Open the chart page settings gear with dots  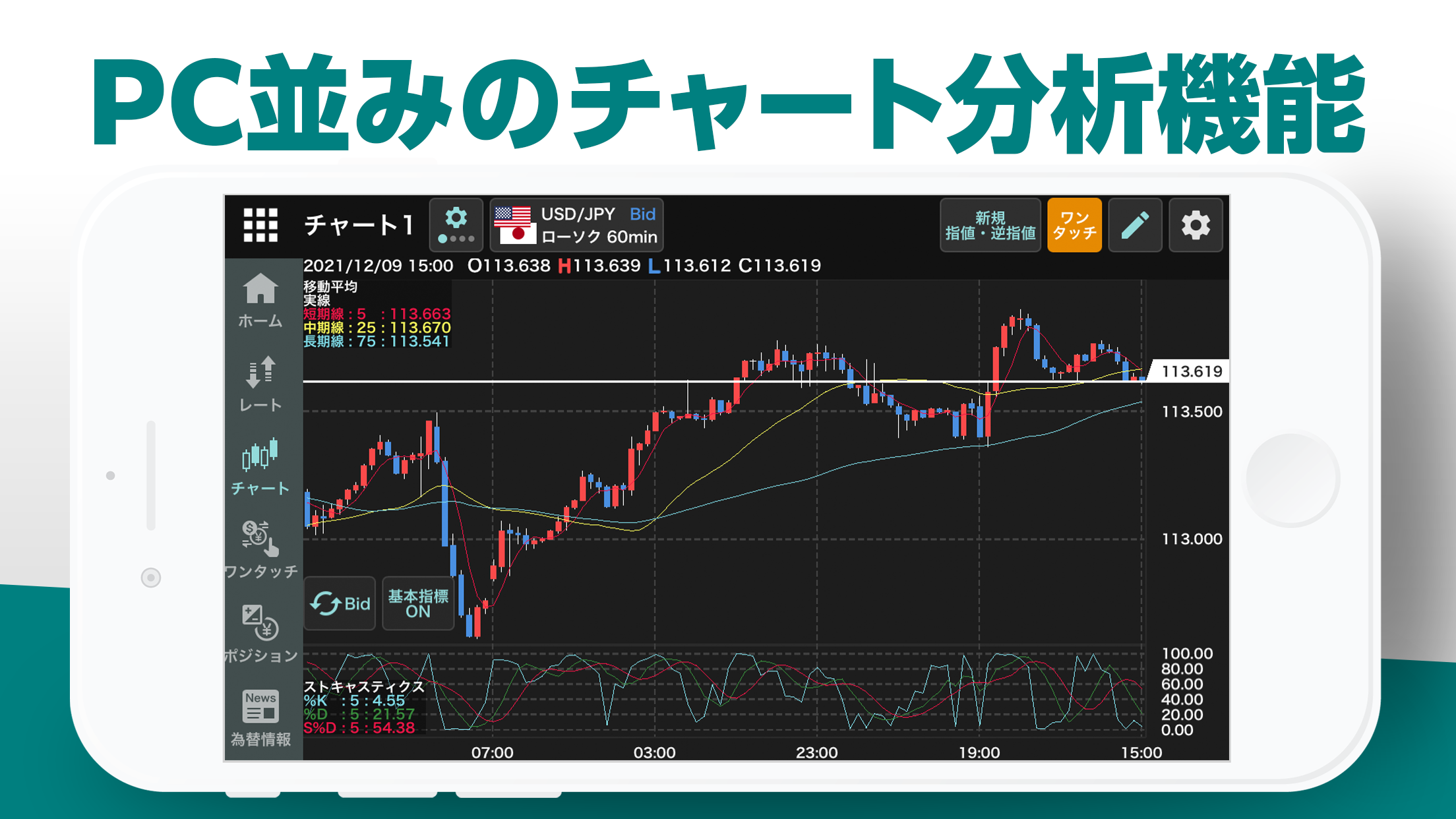(x=456, y=226)
